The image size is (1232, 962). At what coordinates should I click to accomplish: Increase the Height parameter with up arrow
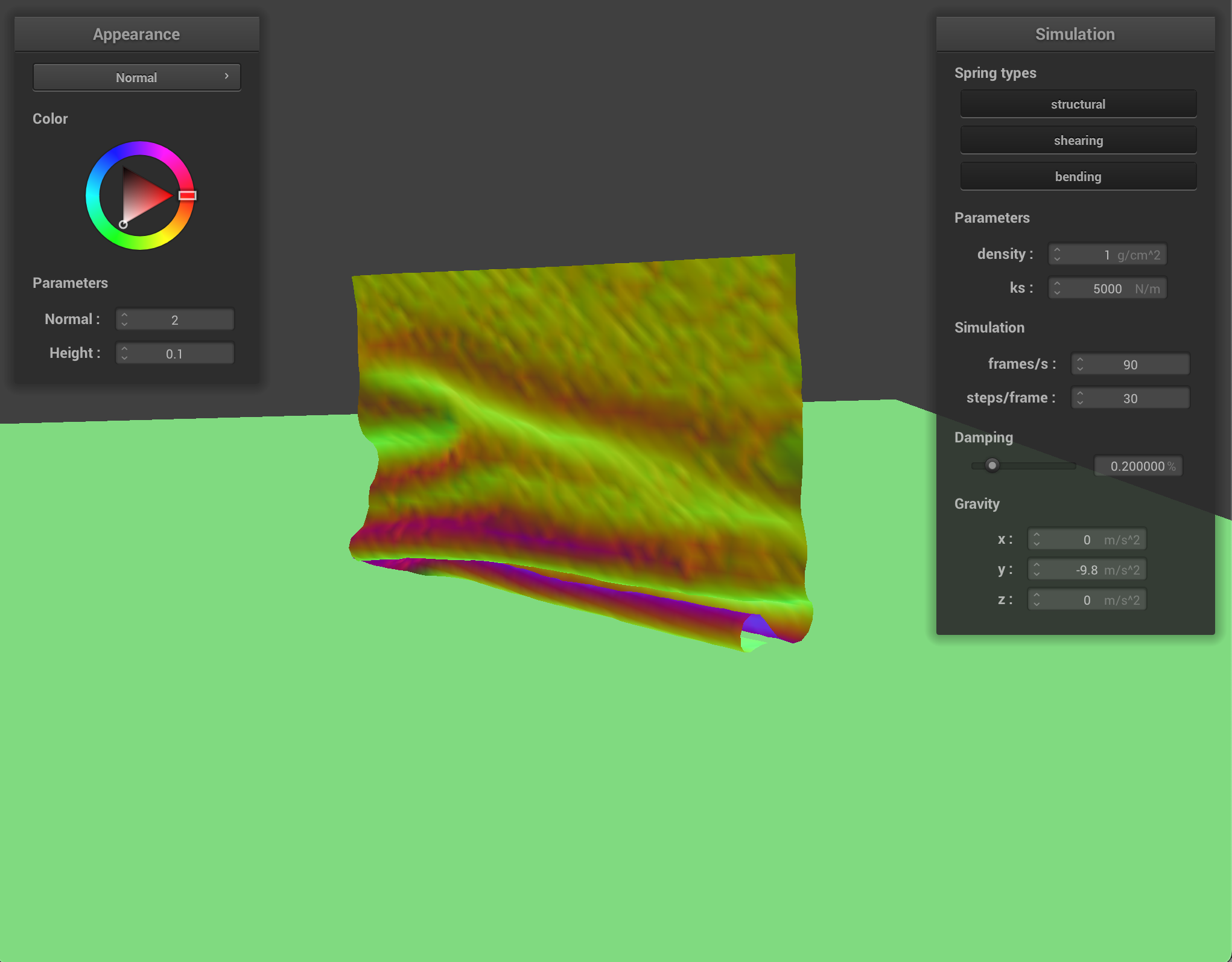pos(124,348)
